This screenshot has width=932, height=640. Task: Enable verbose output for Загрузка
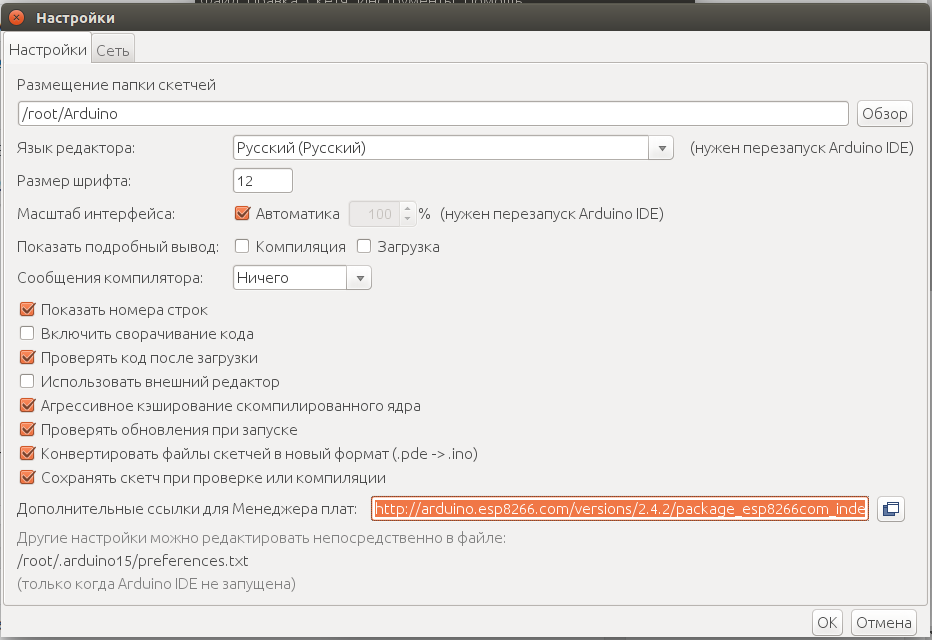(x=365, y=246)
